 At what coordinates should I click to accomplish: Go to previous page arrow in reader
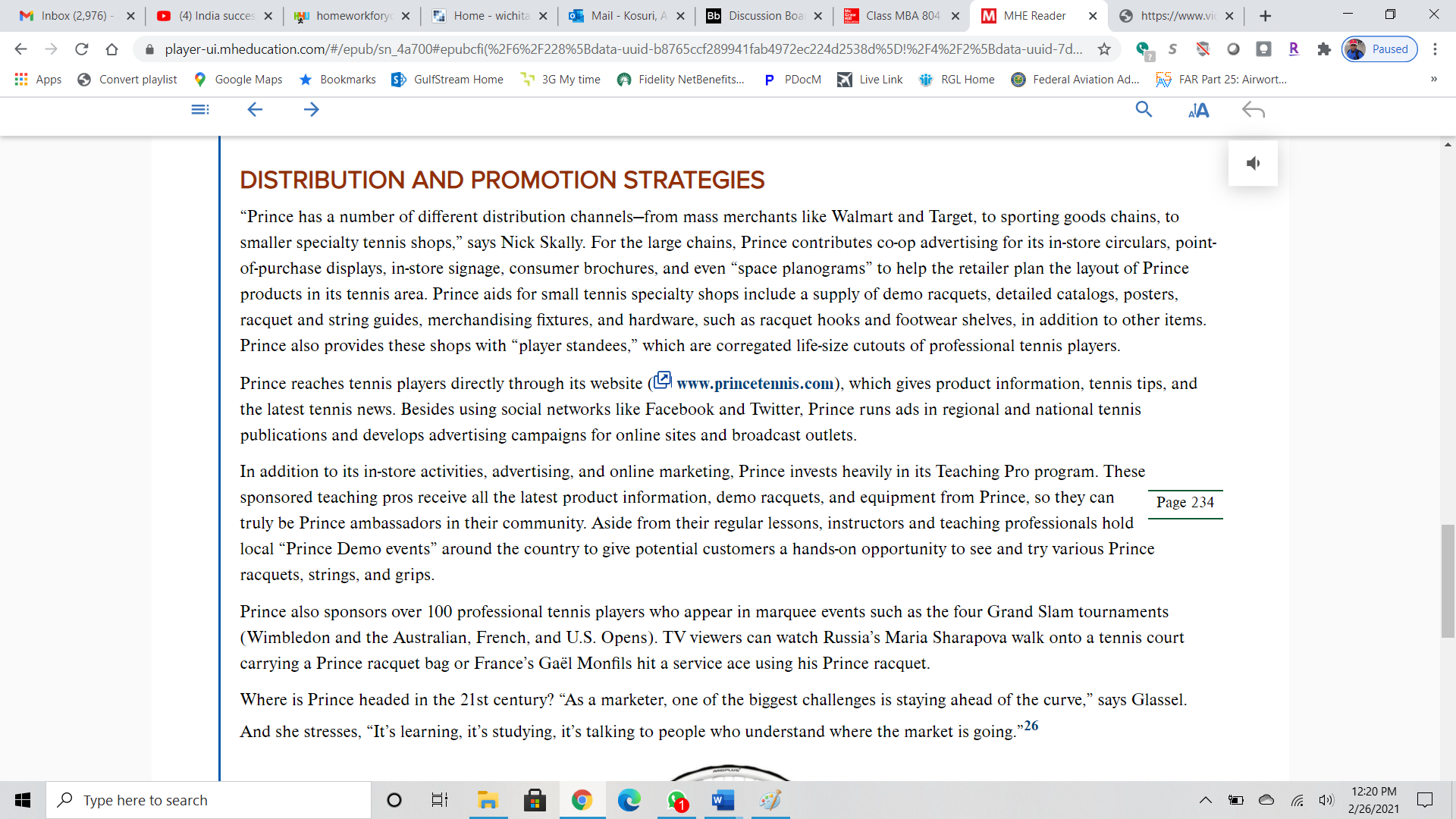[x=255, y=110]
